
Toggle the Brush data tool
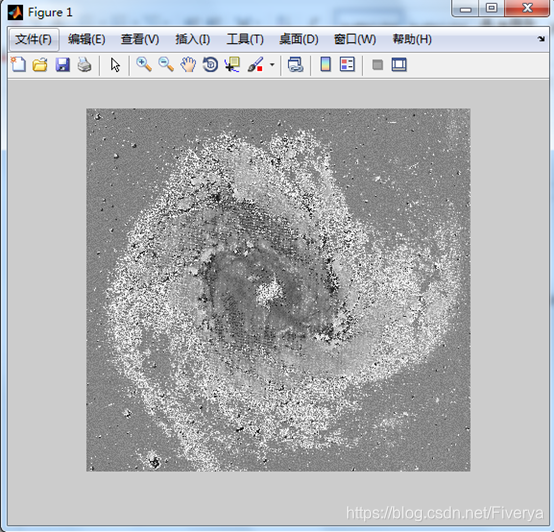coord(255,65)
